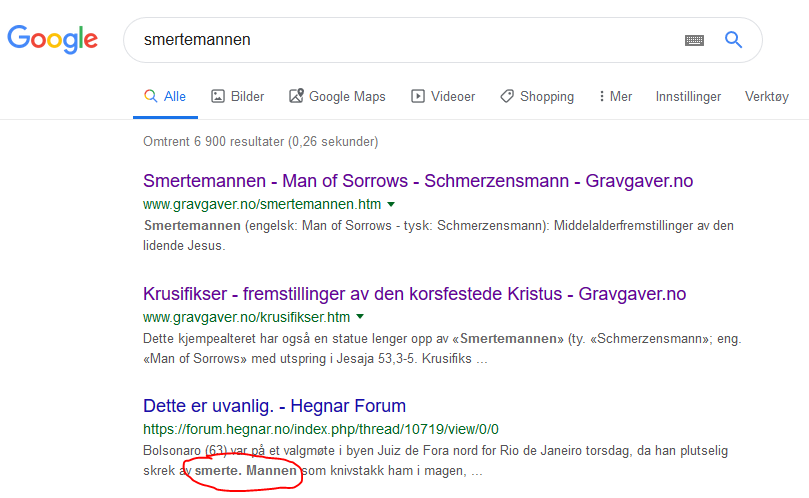Open the Krusifikser Gravgaver.no result link
The image size is (809, 498).
point(414,294)
